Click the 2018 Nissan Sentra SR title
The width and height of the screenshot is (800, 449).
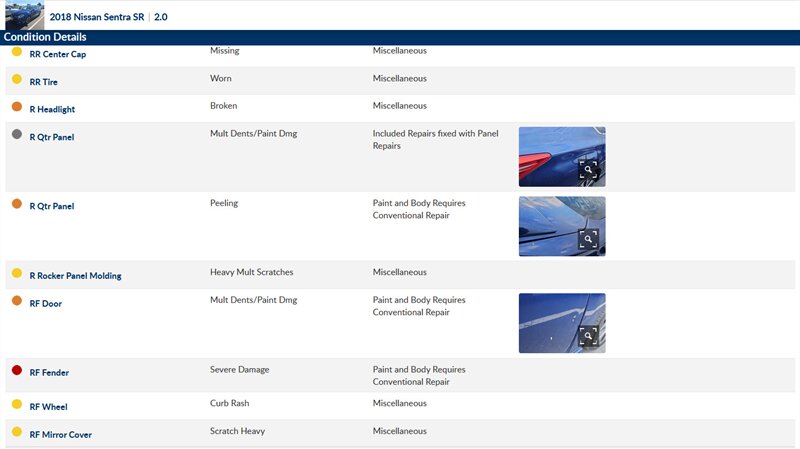(x=97, y=17)
